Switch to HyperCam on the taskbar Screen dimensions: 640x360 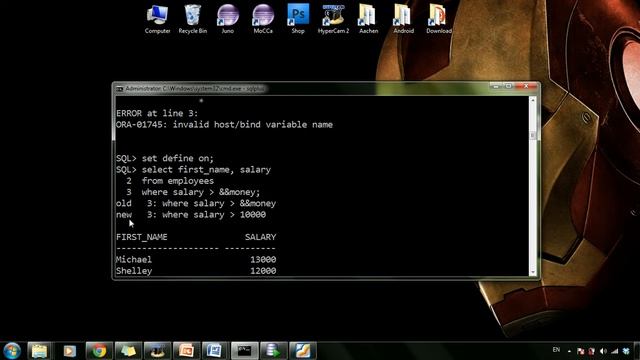point(157,351)
